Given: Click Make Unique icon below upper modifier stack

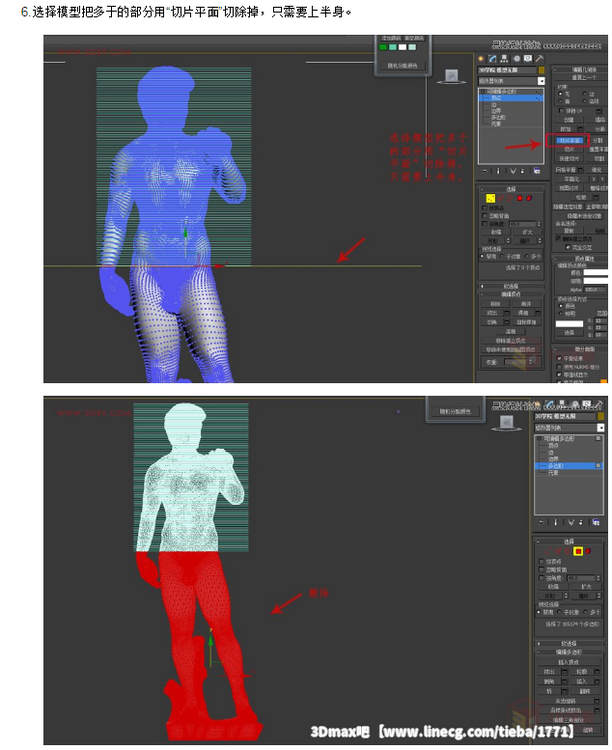Looking at the screenshot, I should [513, 171].
